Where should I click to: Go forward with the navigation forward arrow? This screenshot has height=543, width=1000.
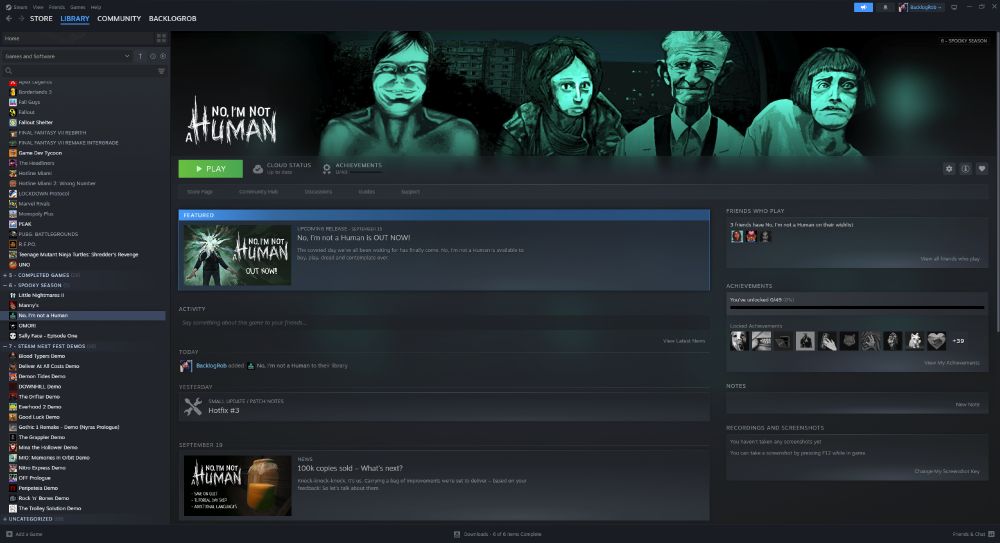click(21, 19)
